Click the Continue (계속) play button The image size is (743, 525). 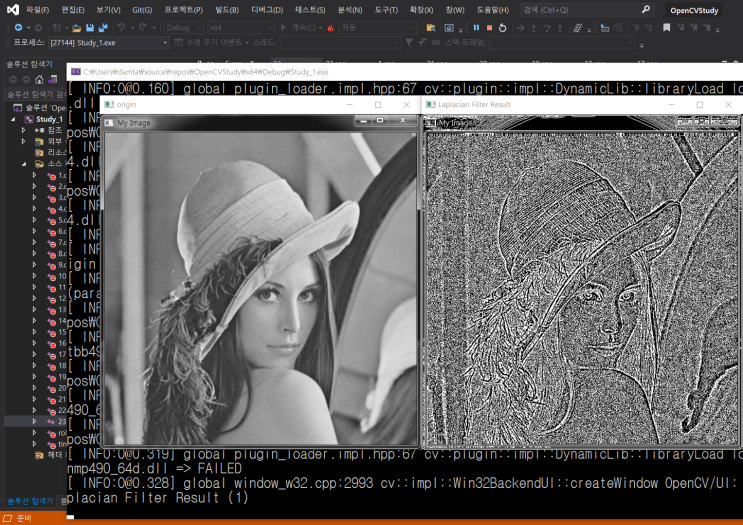pyautogui.click(x=298, y=27)
